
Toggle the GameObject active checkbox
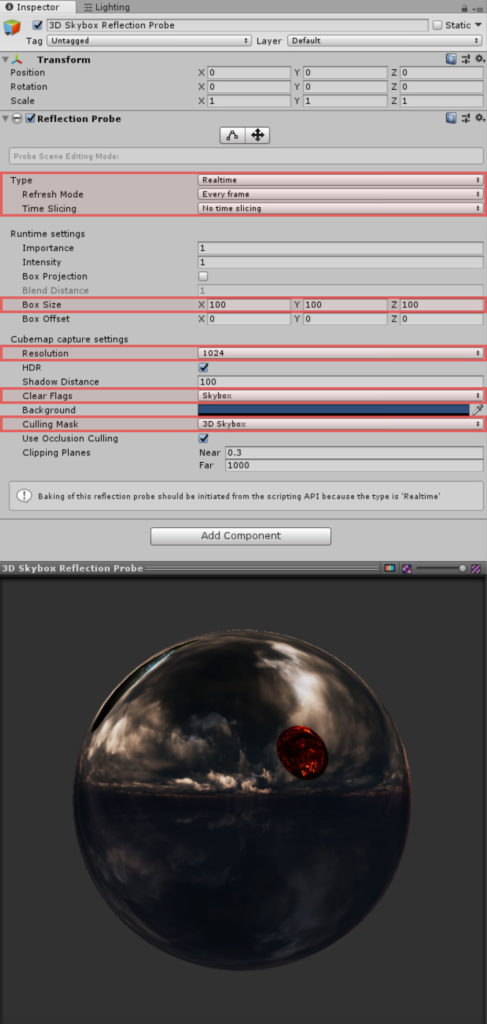pos(37,25)
